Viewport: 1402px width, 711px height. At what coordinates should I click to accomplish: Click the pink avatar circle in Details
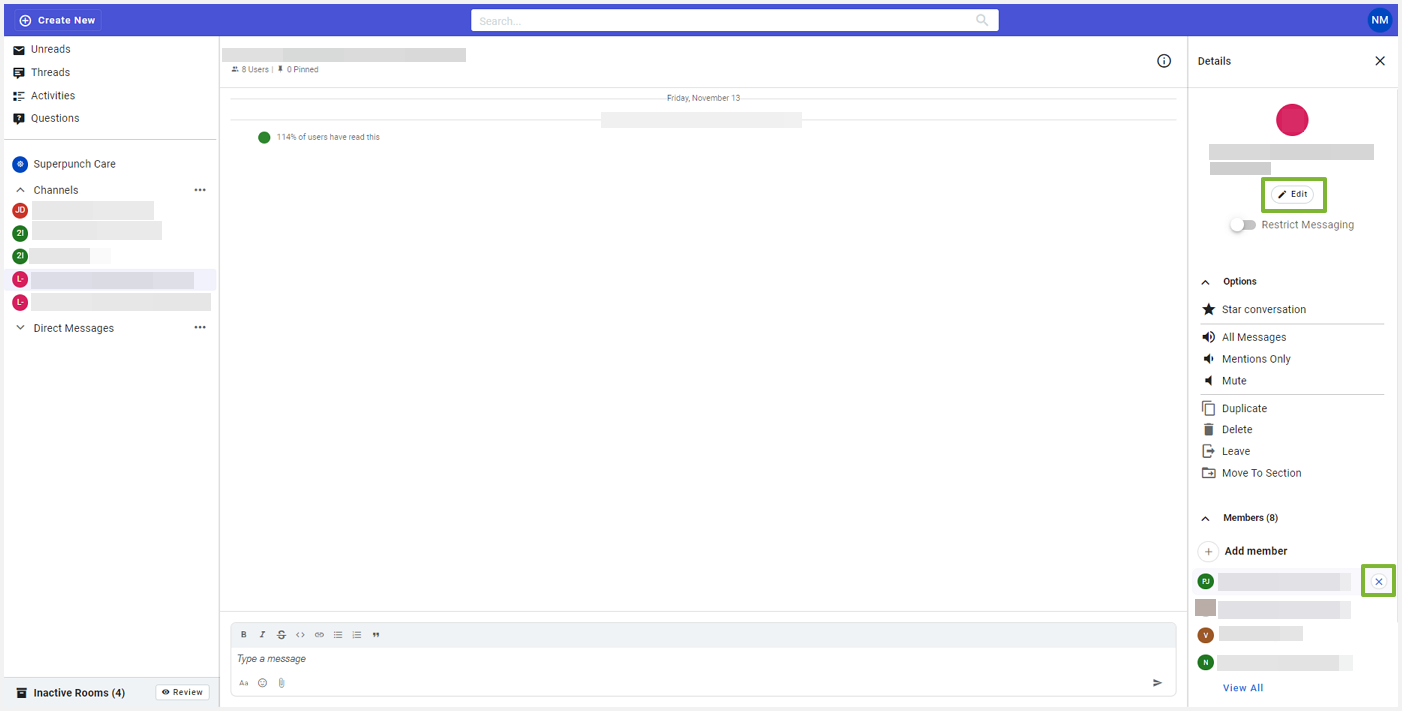[1292, 119]
